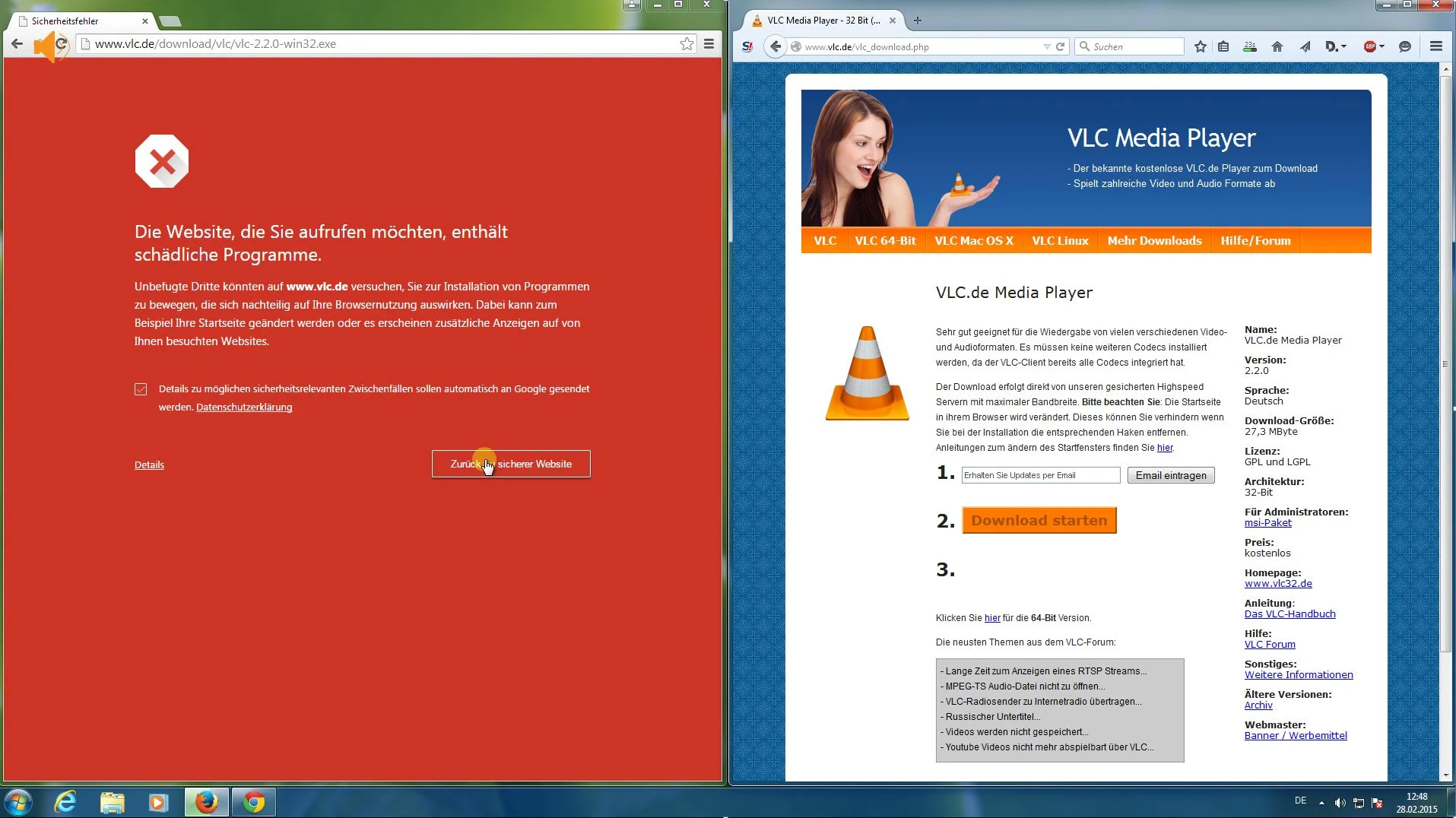Open the Firefox chat bubble icon
The width and height of the screenshot is (1456, 818).
[x=1405, y=46]
